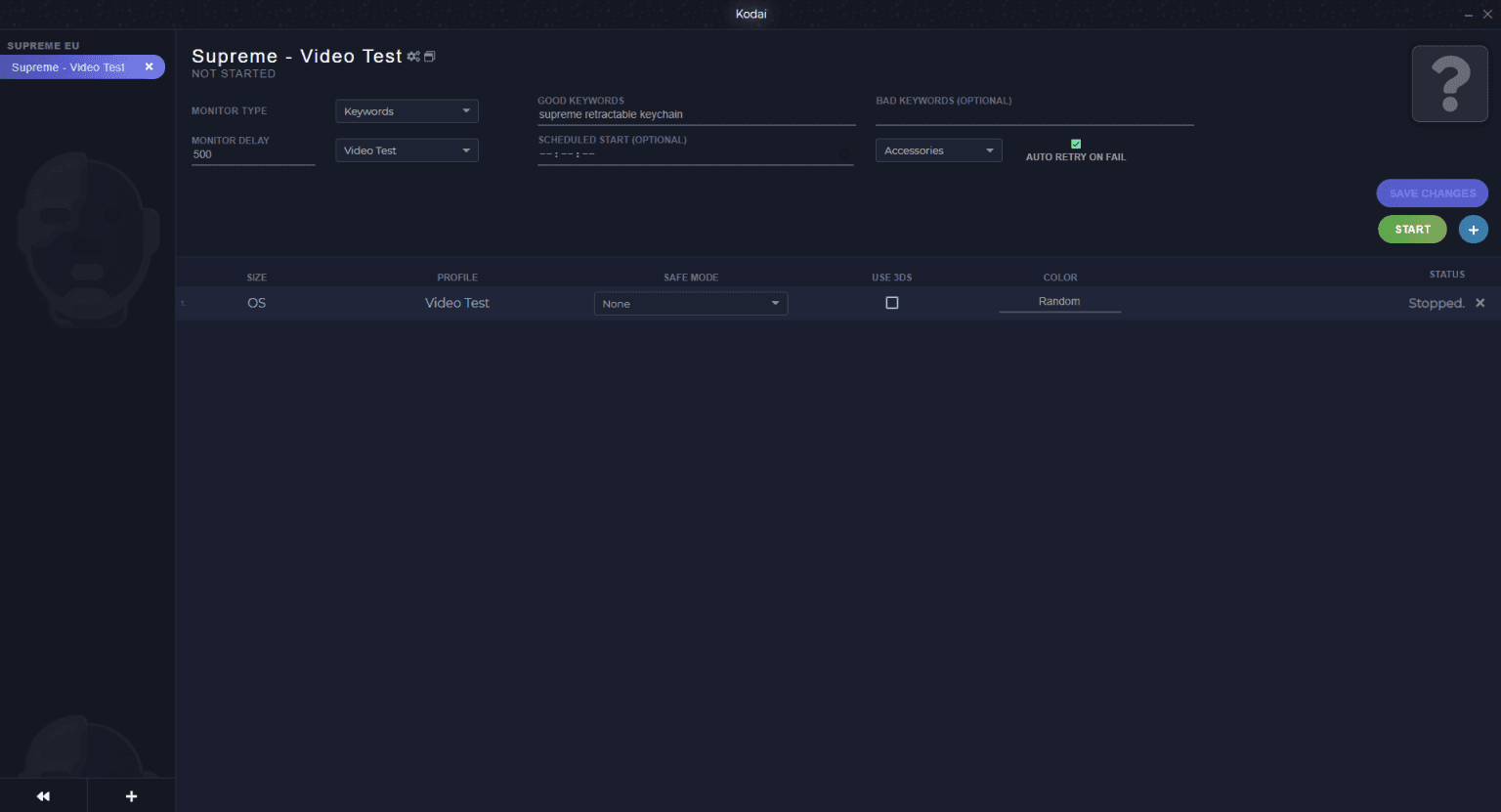Expand the Safe Mode None dropdown

point(690,304)
